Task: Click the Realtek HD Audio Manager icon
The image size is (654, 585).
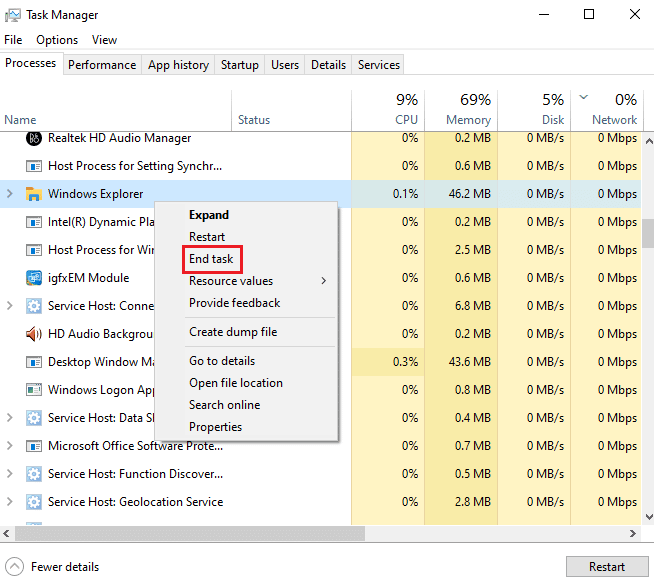Action: pos(34,138)
